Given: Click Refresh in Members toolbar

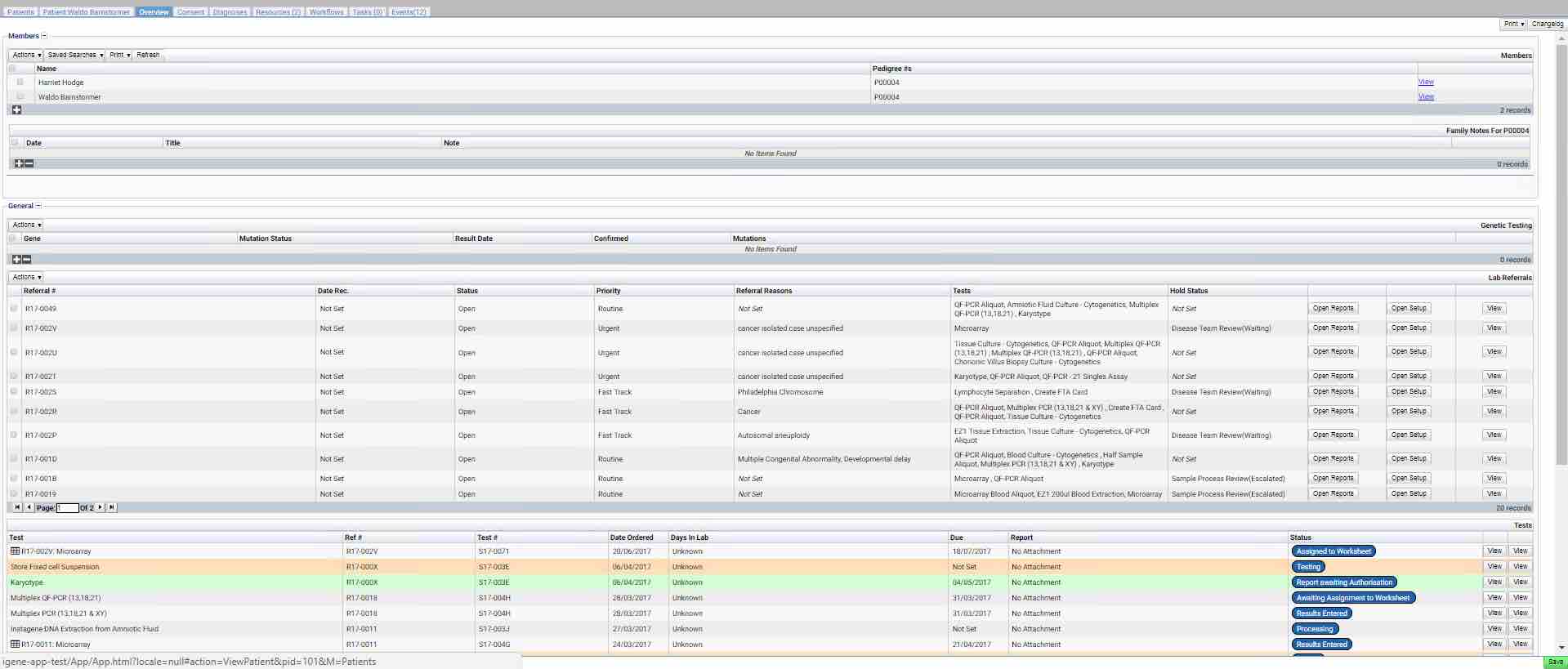Looking at the screenshot, I should click(148, 55).
